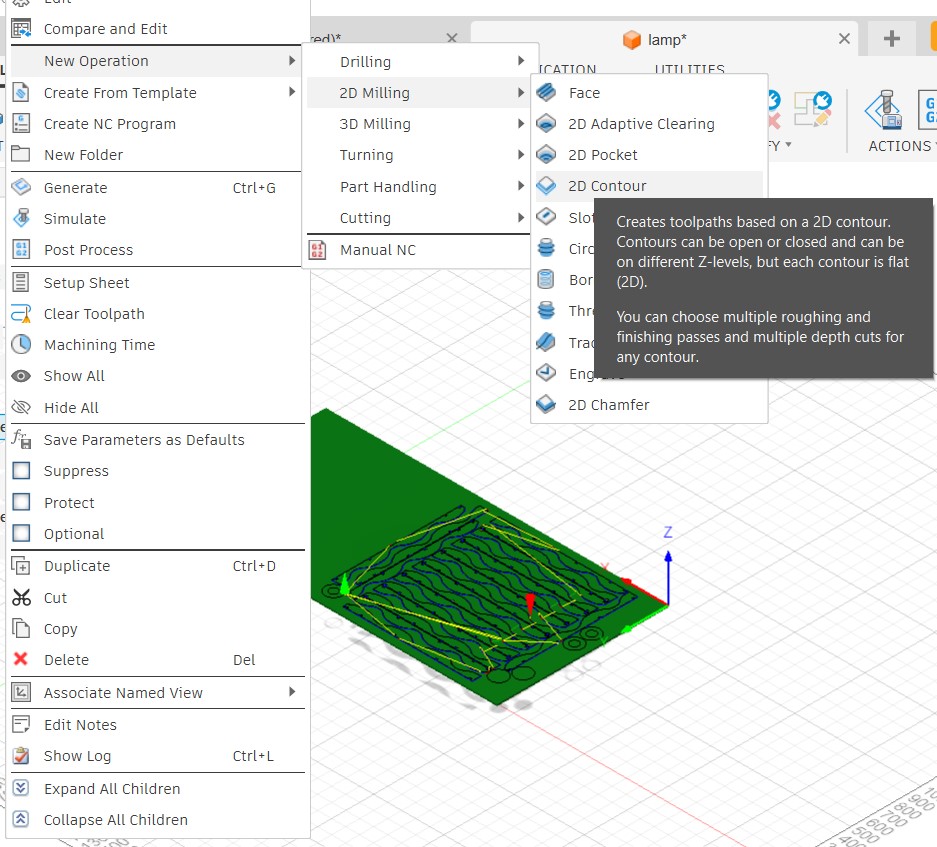Click the post-process action icon above ACTIONS

coord(927,110)
